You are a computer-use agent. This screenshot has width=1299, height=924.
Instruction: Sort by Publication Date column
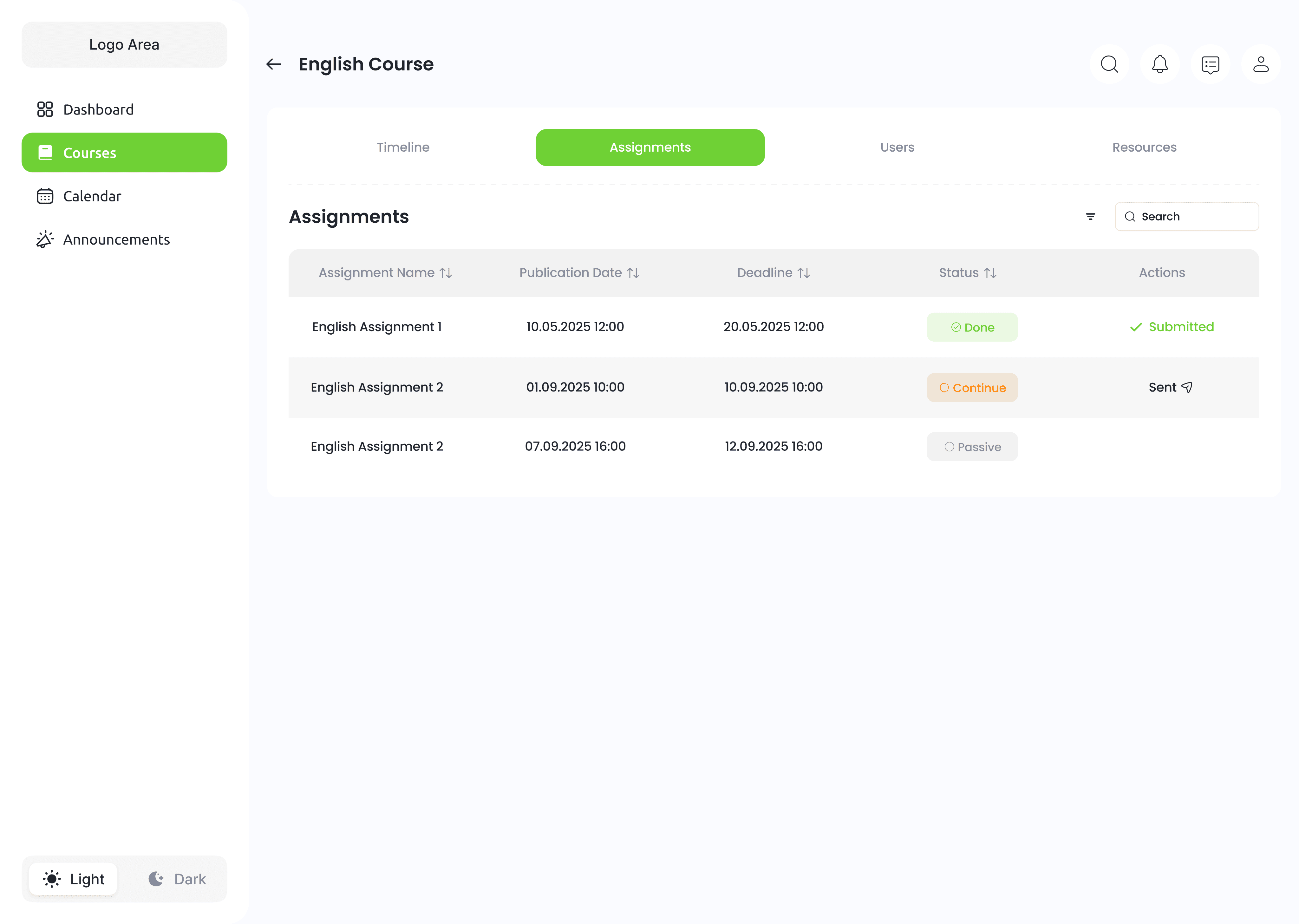[633, 273]
